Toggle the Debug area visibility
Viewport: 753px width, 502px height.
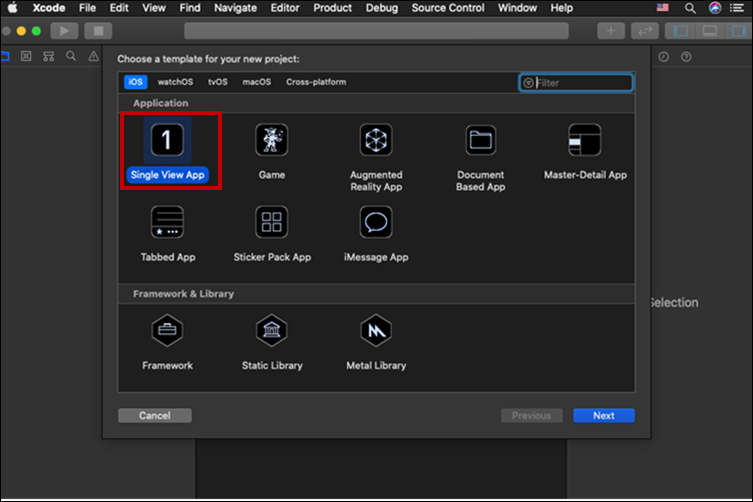coord(709,31)
